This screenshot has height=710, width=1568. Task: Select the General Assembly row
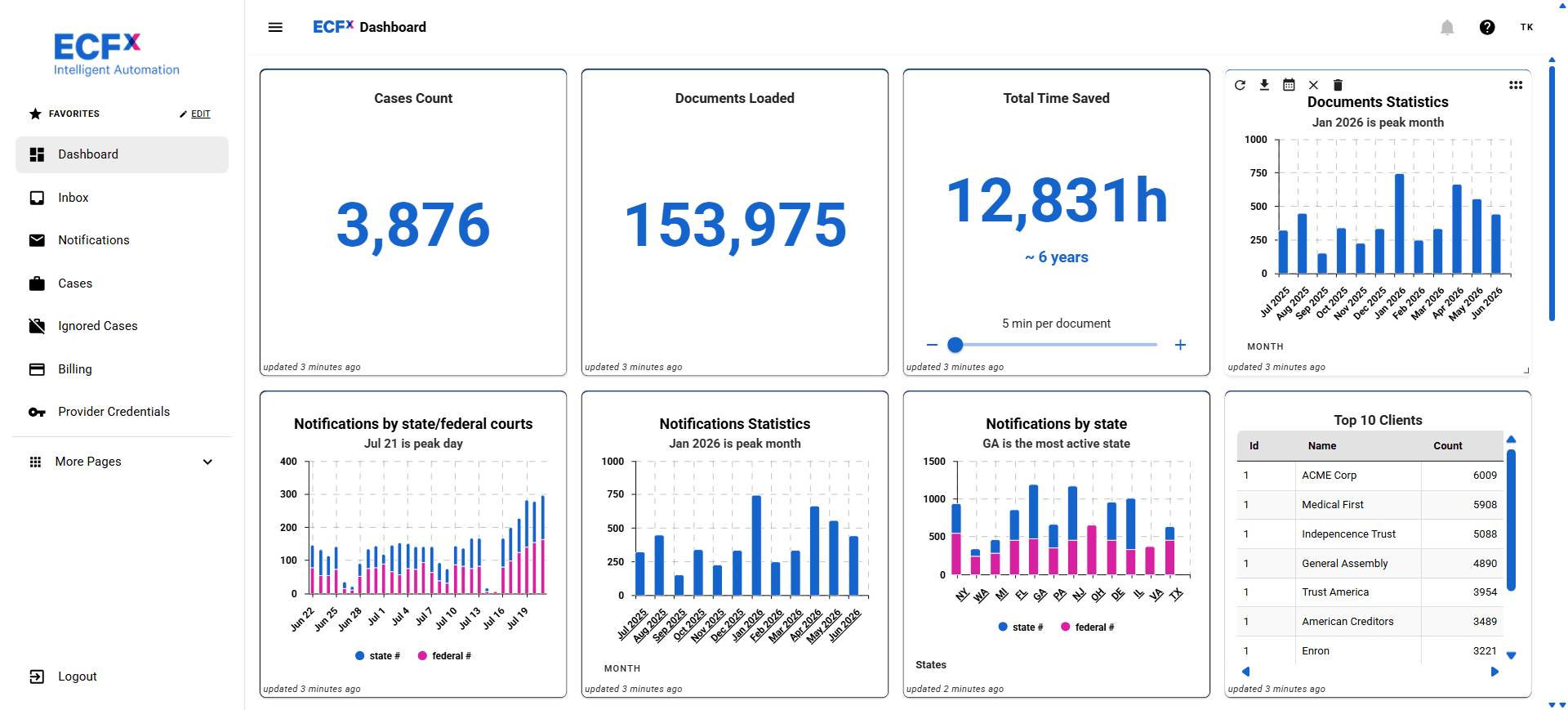click(1370, 564)
